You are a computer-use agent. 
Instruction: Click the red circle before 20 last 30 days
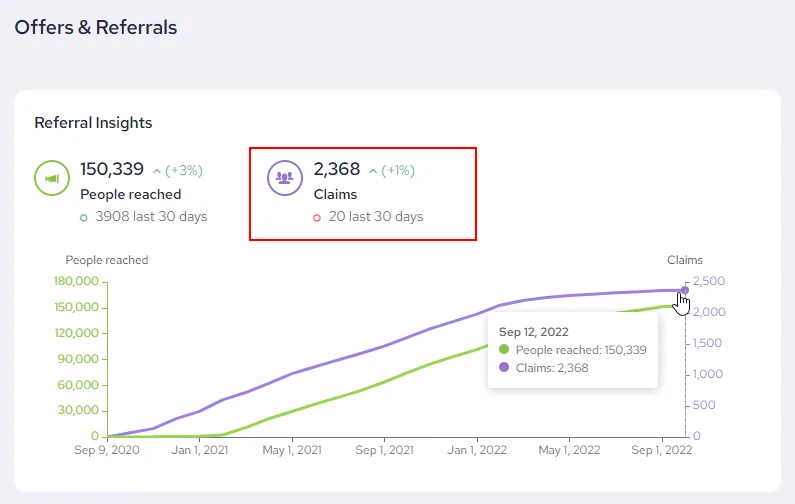317,218
